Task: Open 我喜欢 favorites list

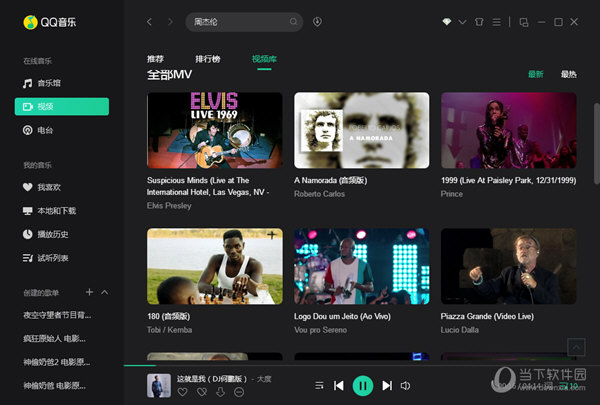Action: 42,187
